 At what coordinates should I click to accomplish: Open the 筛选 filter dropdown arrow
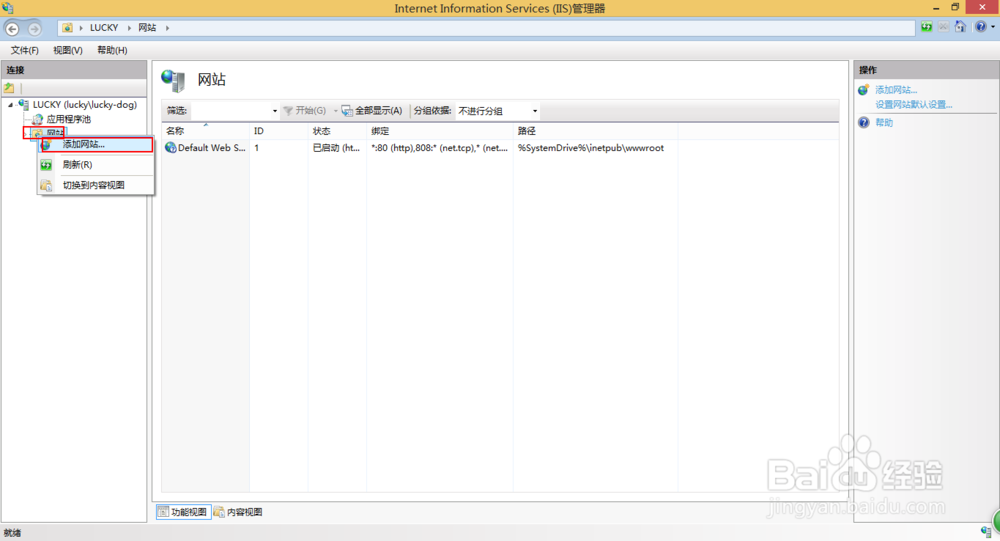pyautogui.click(x=275, y=111)
